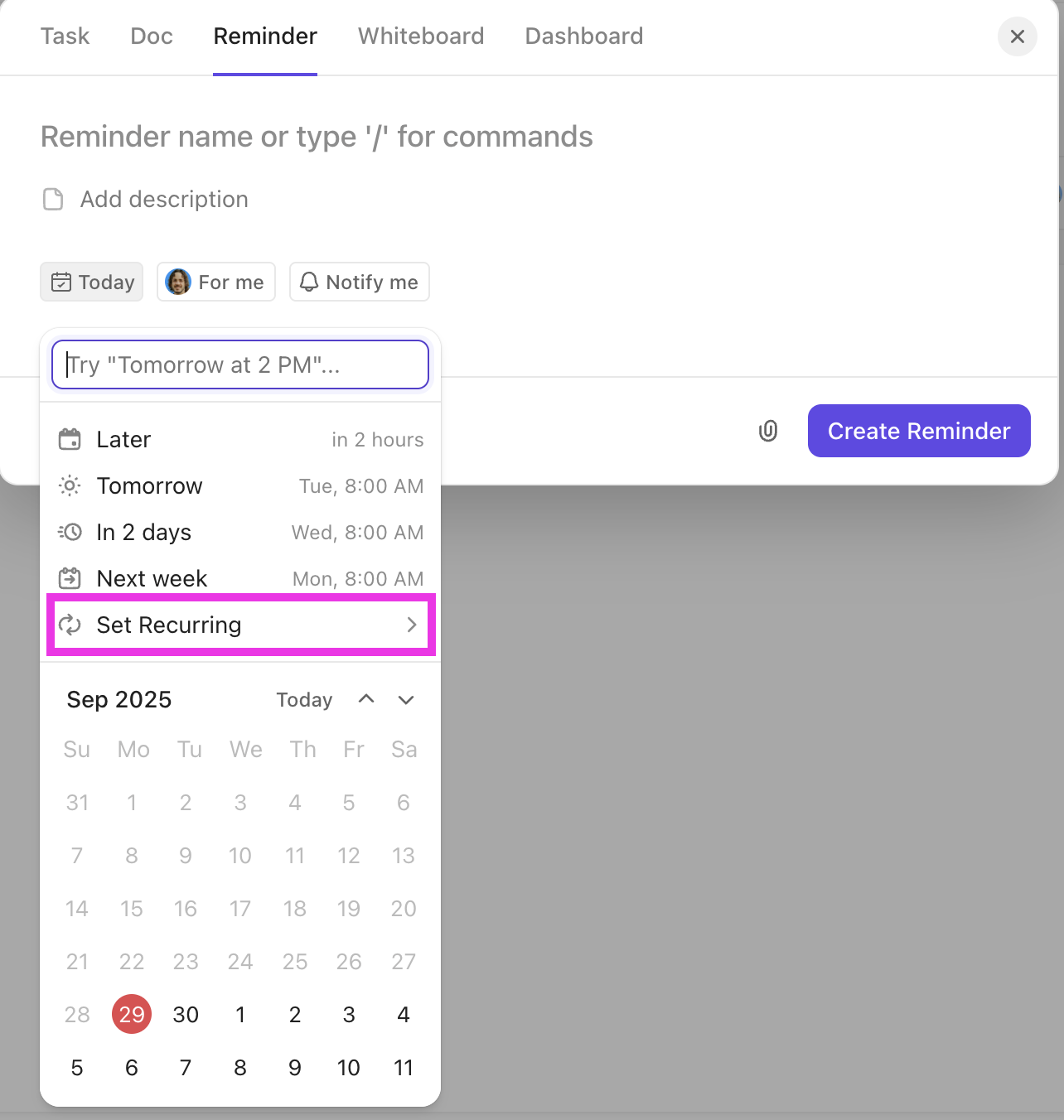Focus the Try Tomorrow at 2 PM field
Viewport: 1064px width, 1120px height.
(x=239, y=364)
